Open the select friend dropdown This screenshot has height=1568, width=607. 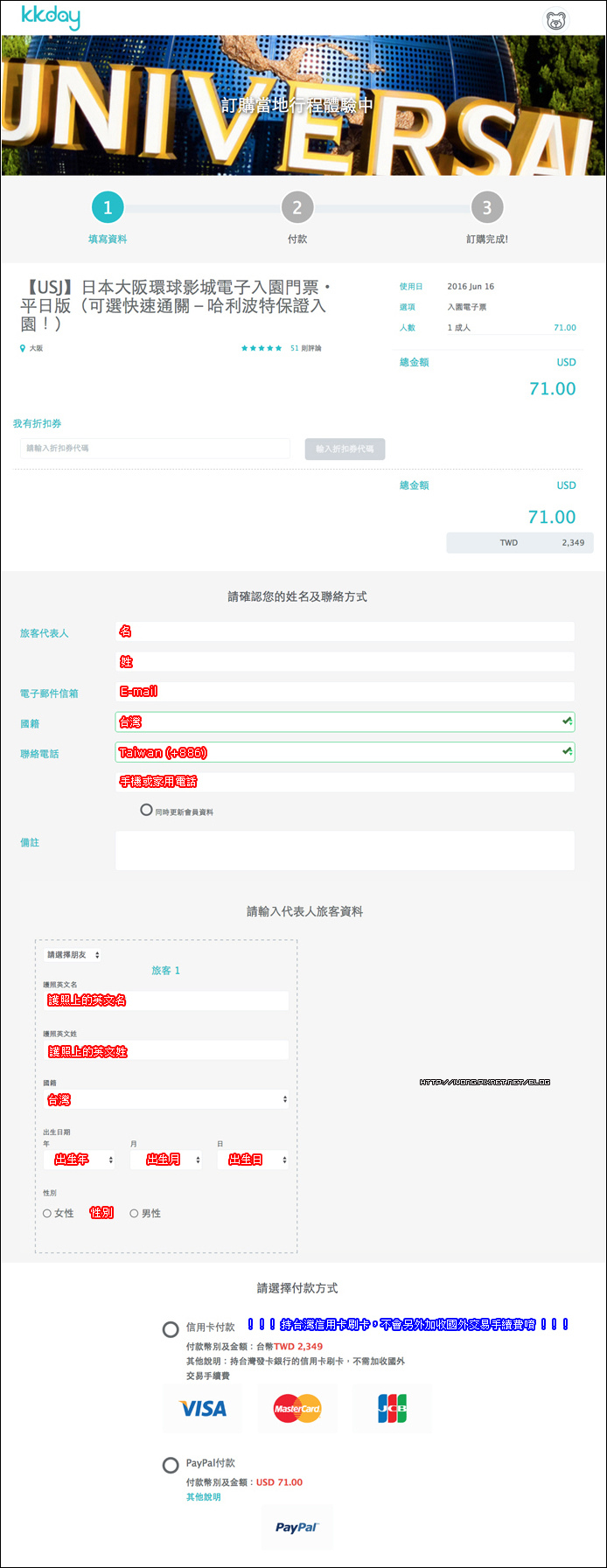[x=73, y=955]
